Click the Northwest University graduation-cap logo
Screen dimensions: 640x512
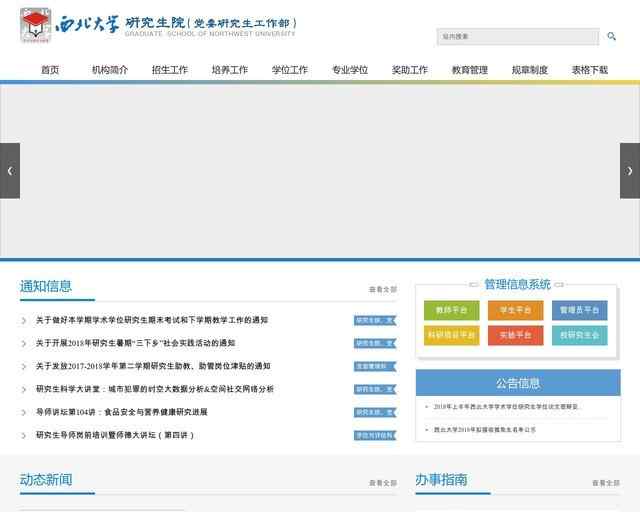[36, 25]
